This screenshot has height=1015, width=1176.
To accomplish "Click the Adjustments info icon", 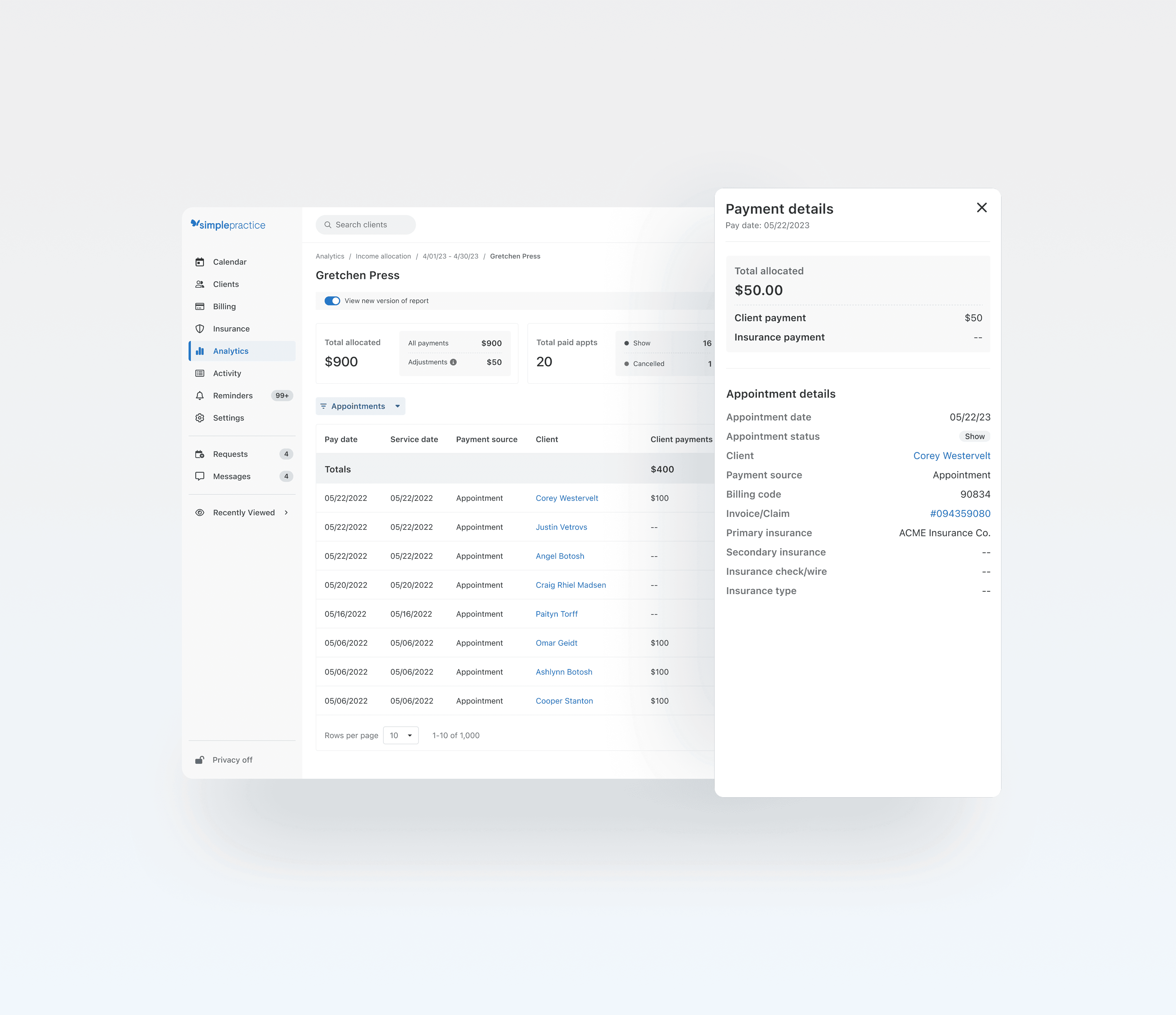I will (454, 362).
